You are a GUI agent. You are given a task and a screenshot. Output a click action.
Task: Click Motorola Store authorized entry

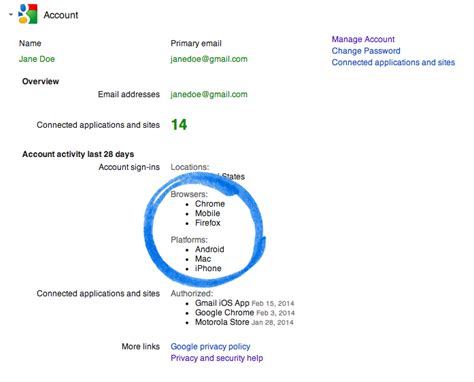tap(244, 322)
